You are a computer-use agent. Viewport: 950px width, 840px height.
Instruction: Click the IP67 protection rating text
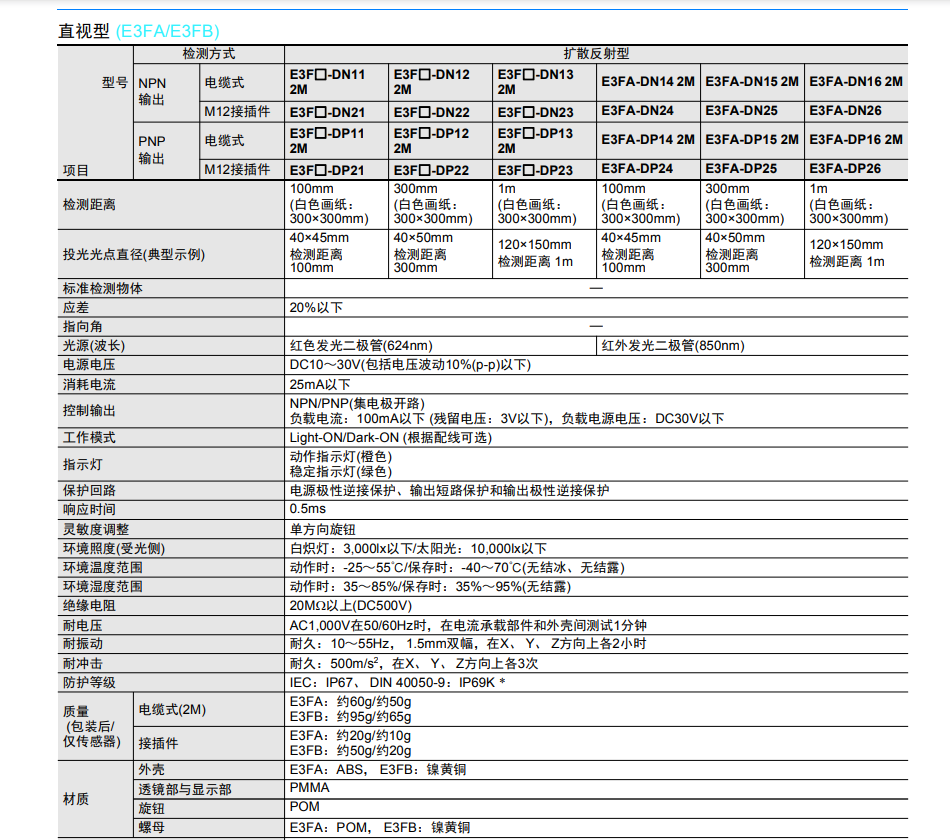click(x=346, y=682)
